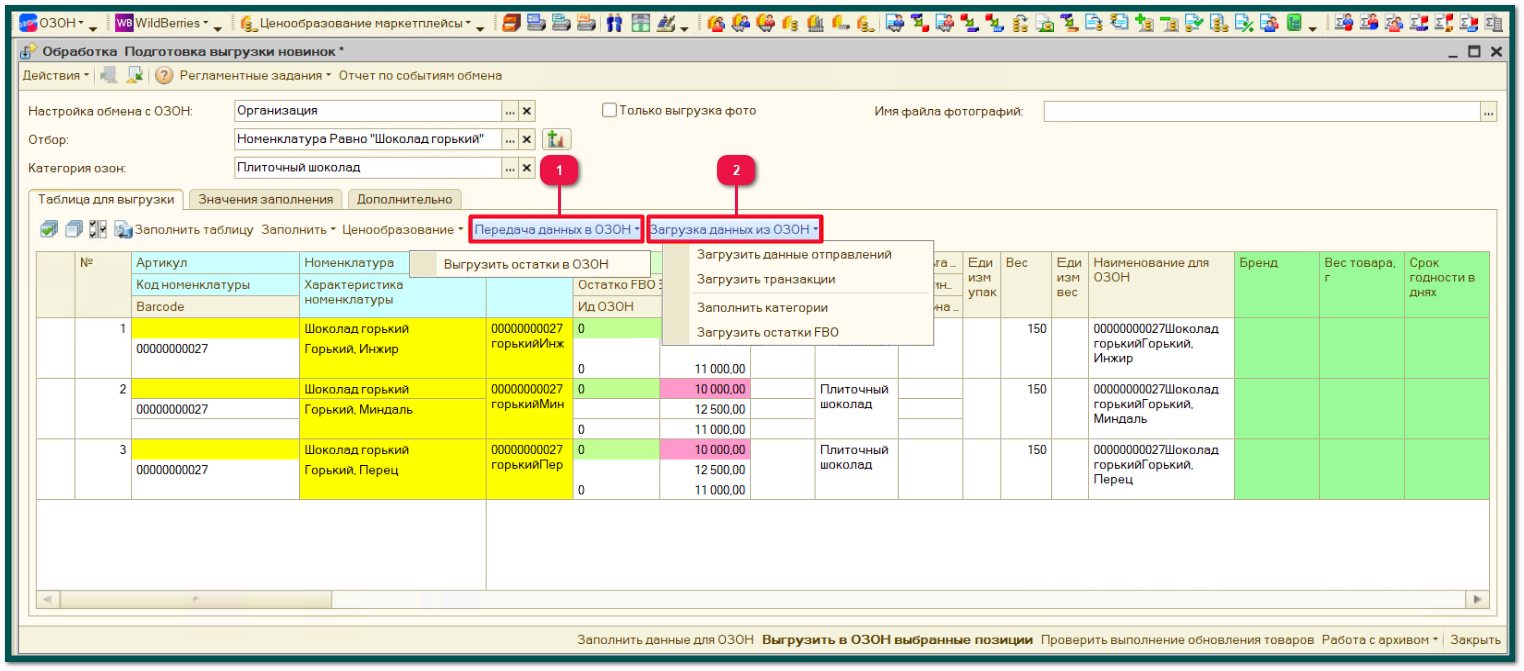Screen dimensions: 1524x671
Task: Open the Ценообразование table dropdown
Action: 403,230
